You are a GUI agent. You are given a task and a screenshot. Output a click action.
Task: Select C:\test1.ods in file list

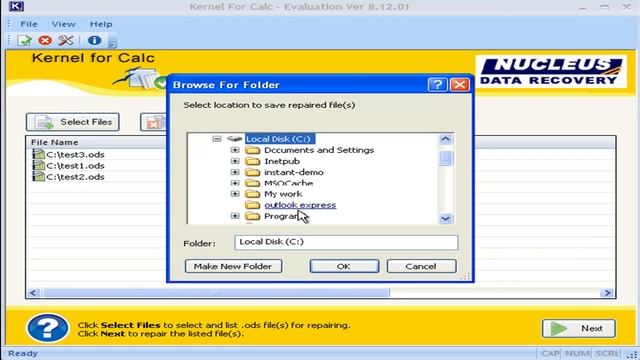coord(75,165)
